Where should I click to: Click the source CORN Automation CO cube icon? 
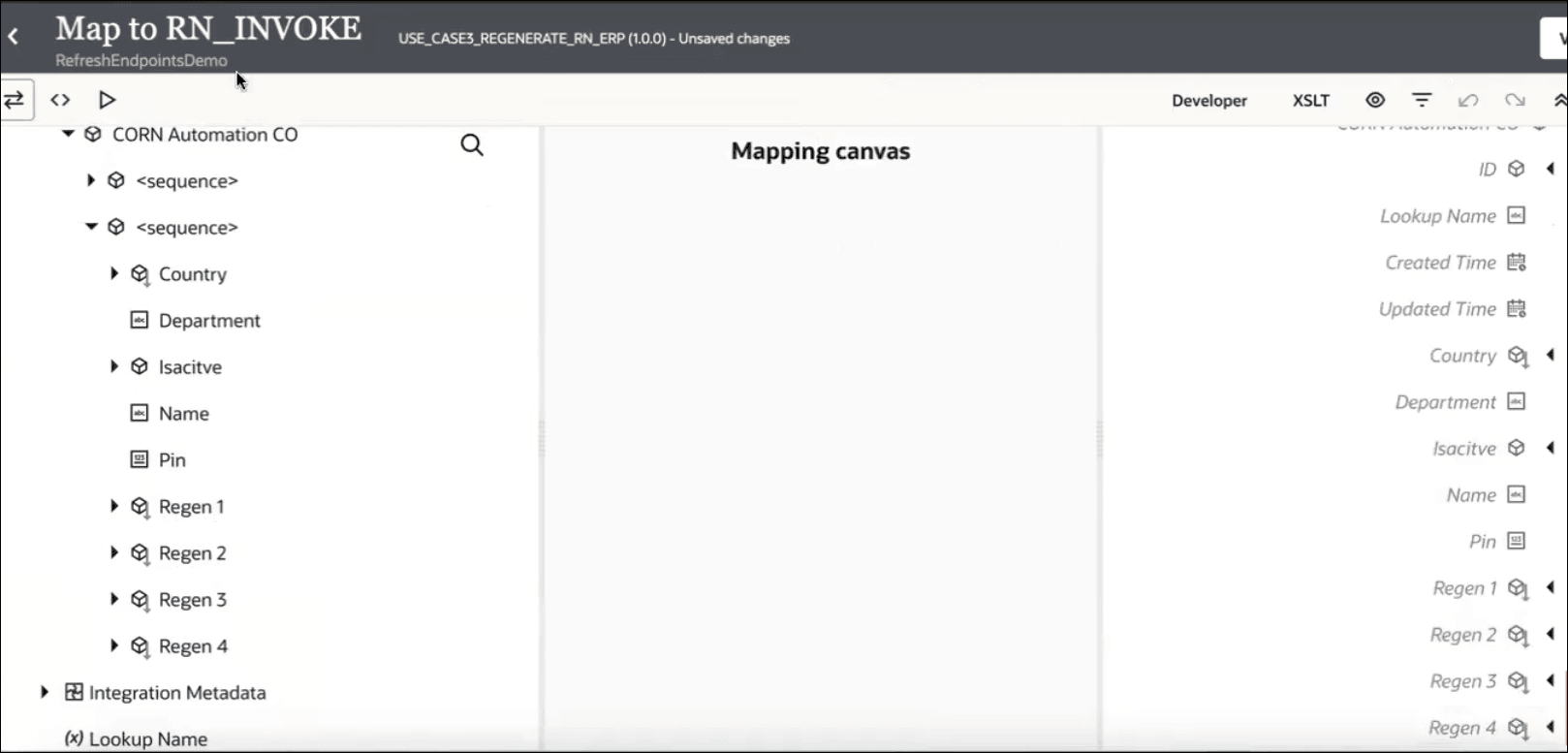click(93, 134)
